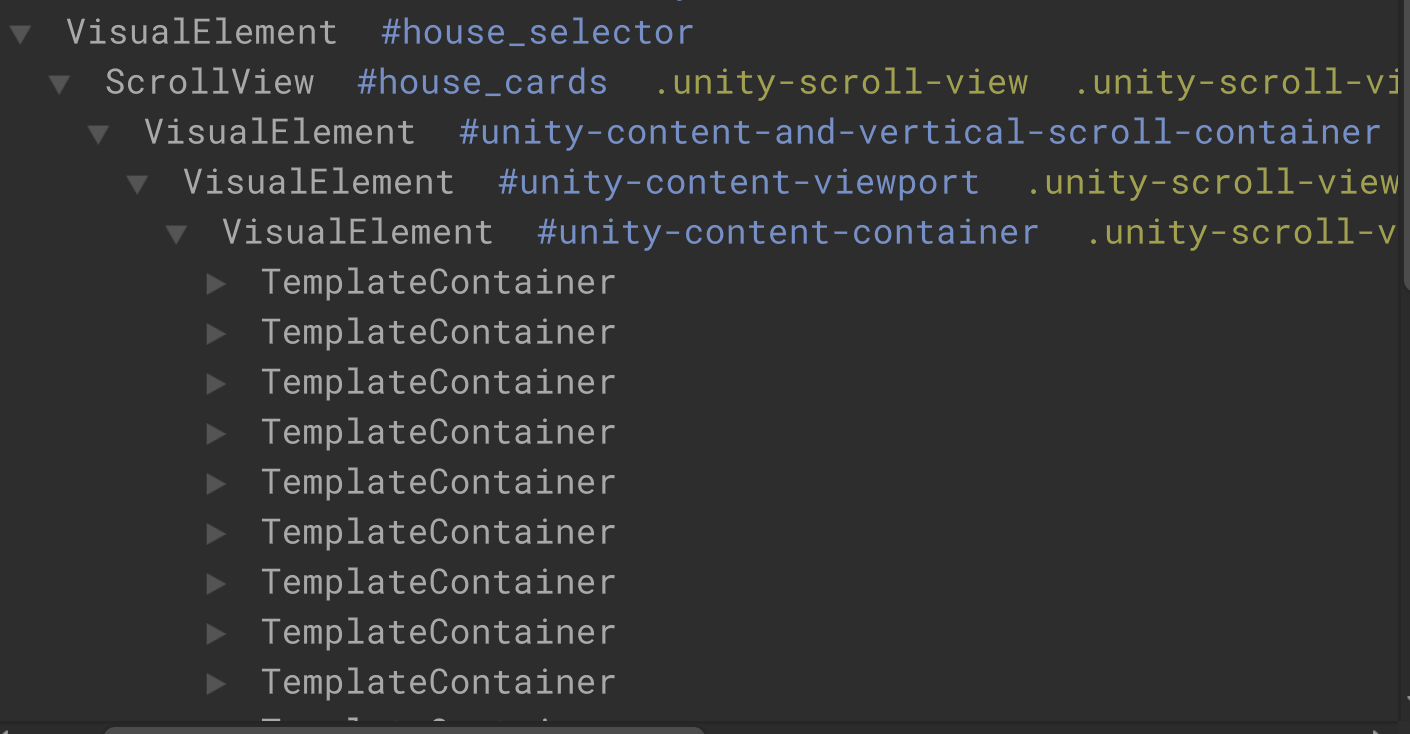Expand the second TemplateContainer node
This screenshot has width=1410, height=734.
tap(216, 333)
